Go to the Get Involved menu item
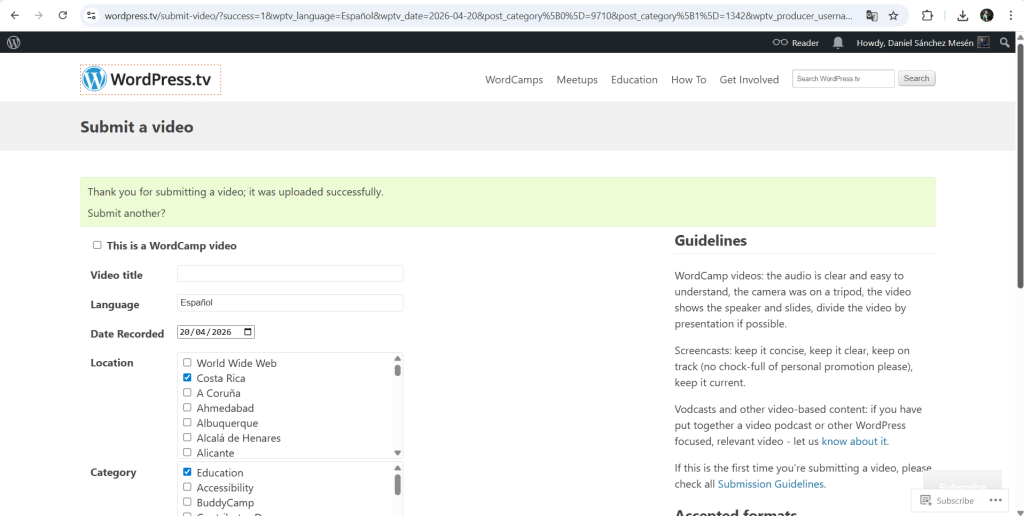The width and height of the screenshot is (1024, 516). pyautogui.click(x=749, y=80)
